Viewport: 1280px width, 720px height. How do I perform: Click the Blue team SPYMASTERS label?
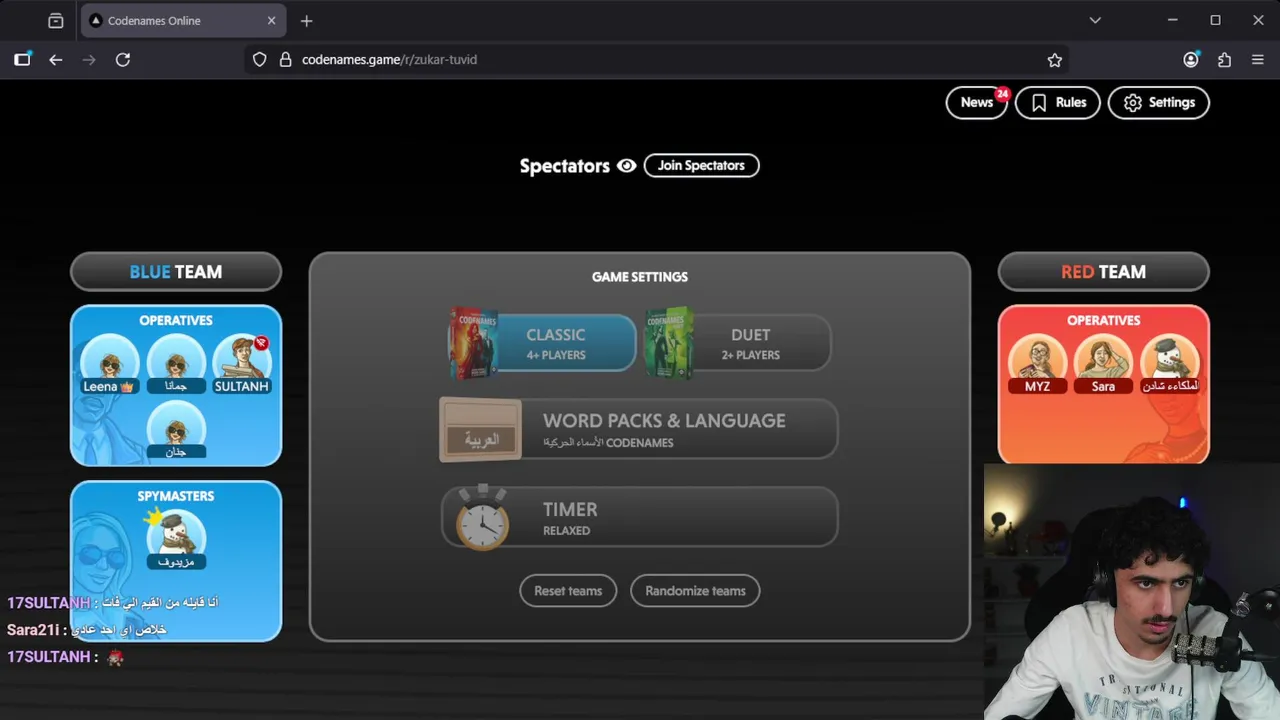pos(176,496)
